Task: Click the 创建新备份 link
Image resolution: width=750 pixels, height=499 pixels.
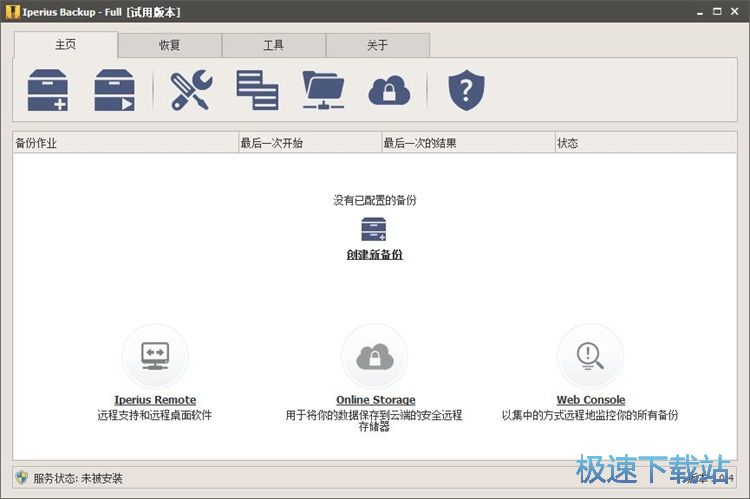Action: click(375, 255)
